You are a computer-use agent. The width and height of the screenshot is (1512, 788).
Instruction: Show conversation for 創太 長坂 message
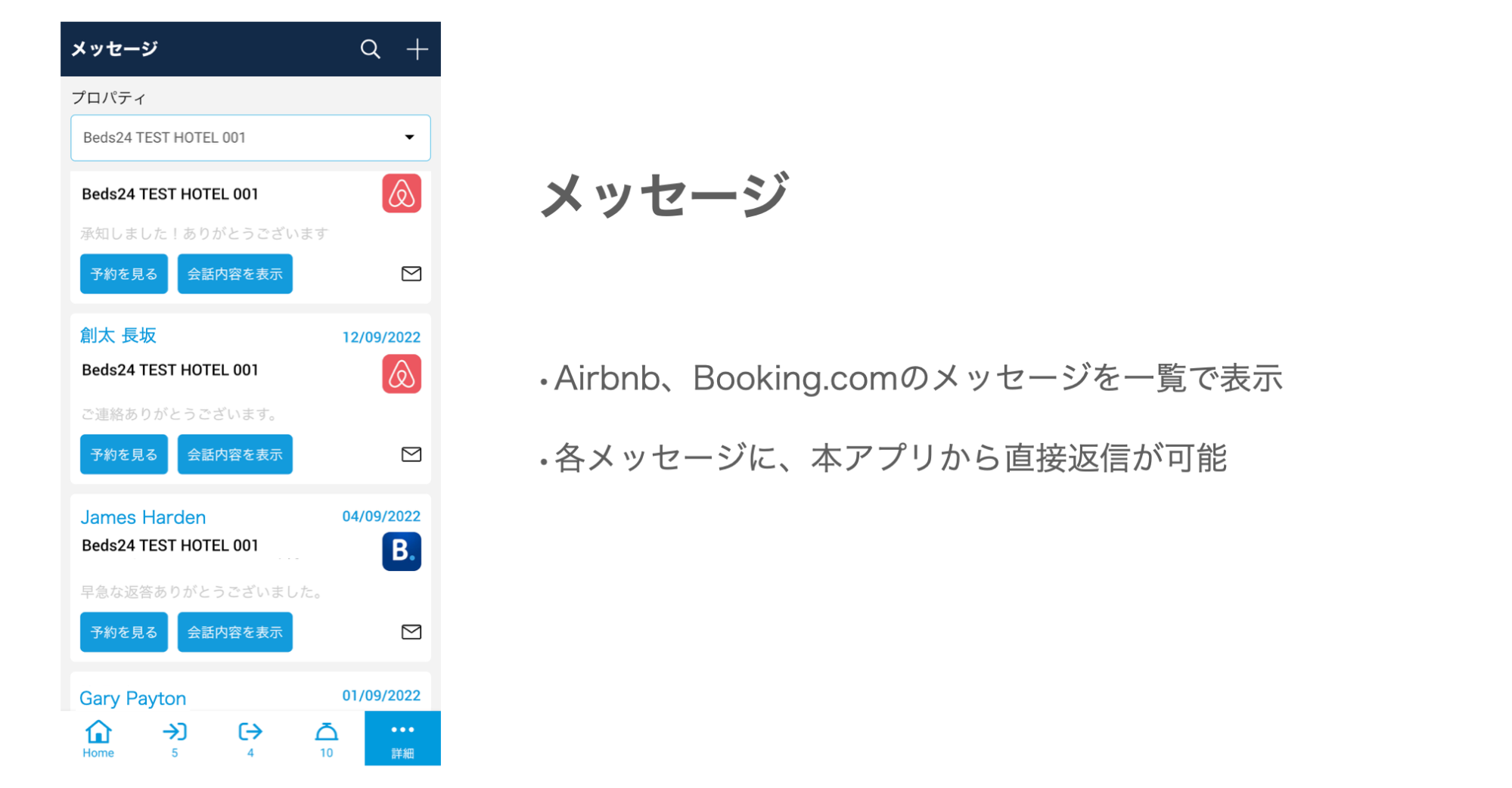234,454
